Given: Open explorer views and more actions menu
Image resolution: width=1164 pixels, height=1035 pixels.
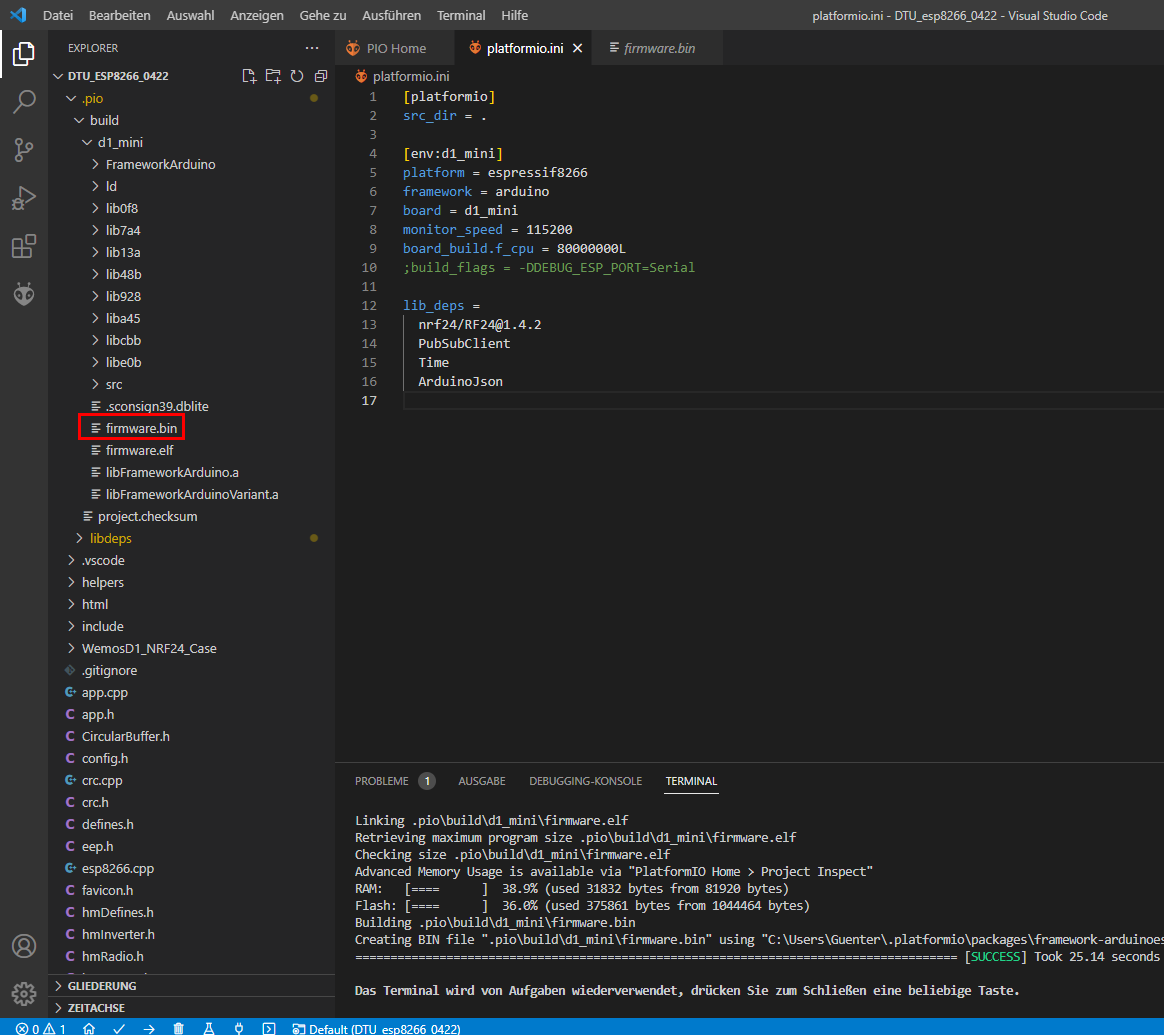Looking at the screenshot, I should (x=312, y=48).
